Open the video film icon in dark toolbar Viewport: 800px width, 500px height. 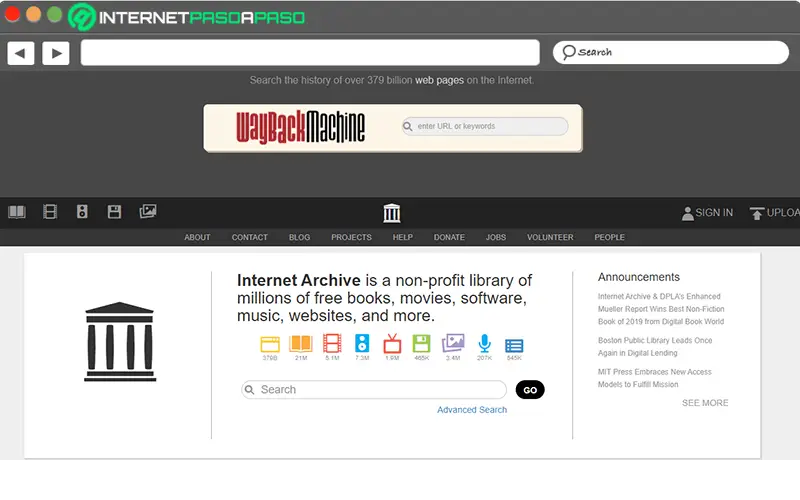(x=49, y=212)
